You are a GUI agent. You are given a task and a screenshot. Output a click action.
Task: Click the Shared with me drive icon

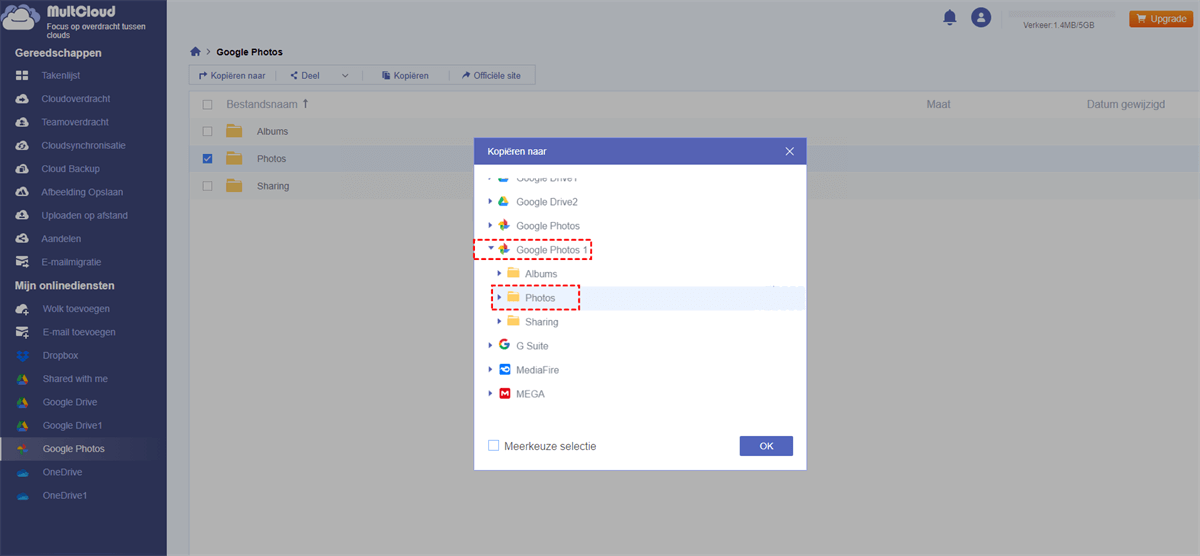coord(22,379)
